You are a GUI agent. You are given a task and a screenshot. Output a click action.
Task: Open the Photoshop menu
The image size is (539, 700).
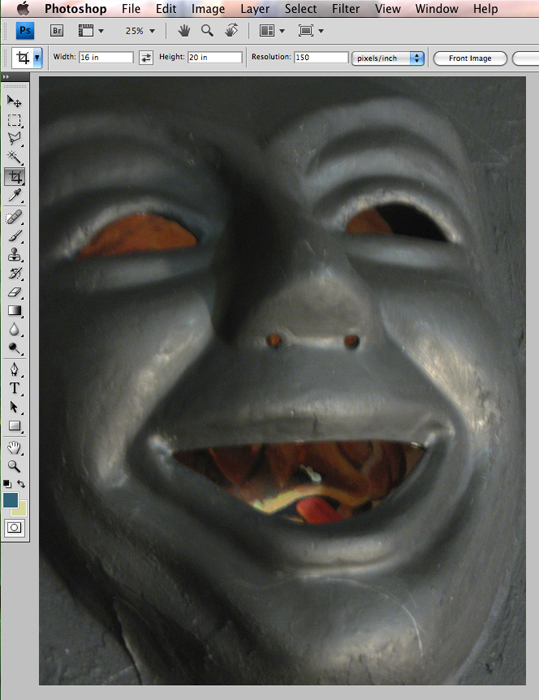75,8
